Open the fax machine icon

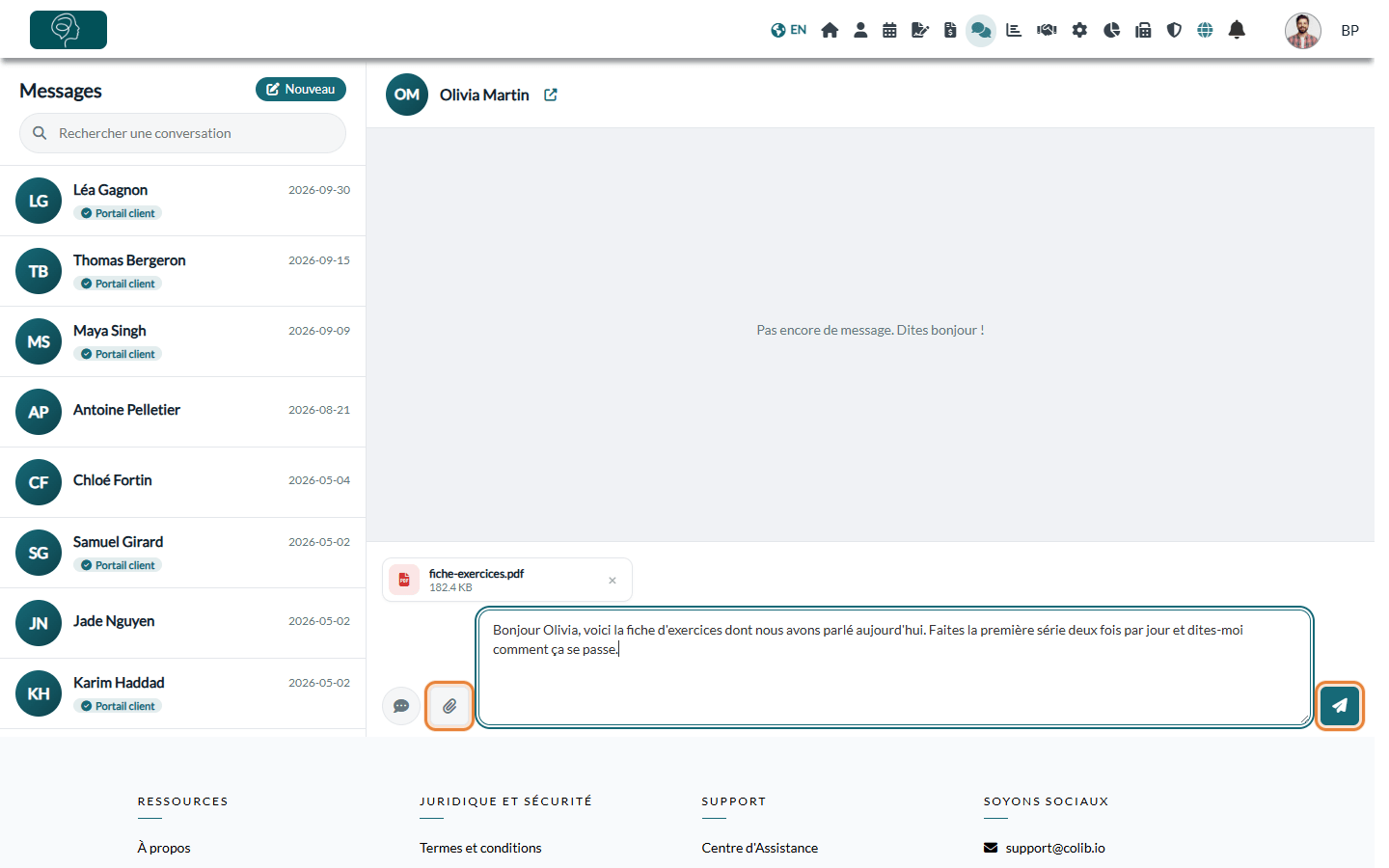(x=1143, y=30)
